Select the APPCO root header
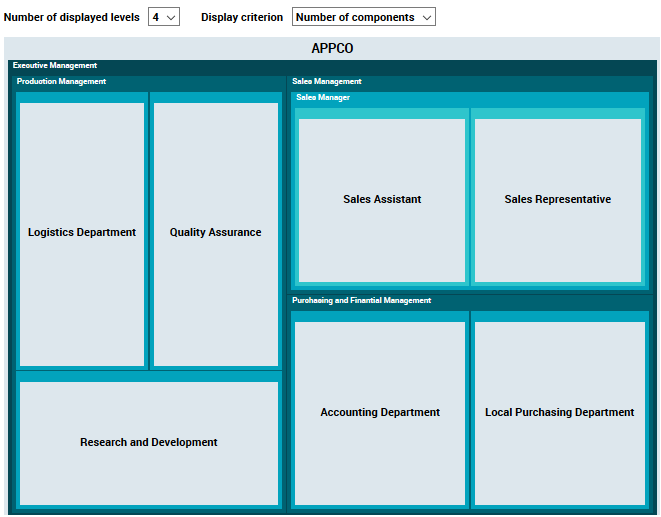 coord(332,48)
